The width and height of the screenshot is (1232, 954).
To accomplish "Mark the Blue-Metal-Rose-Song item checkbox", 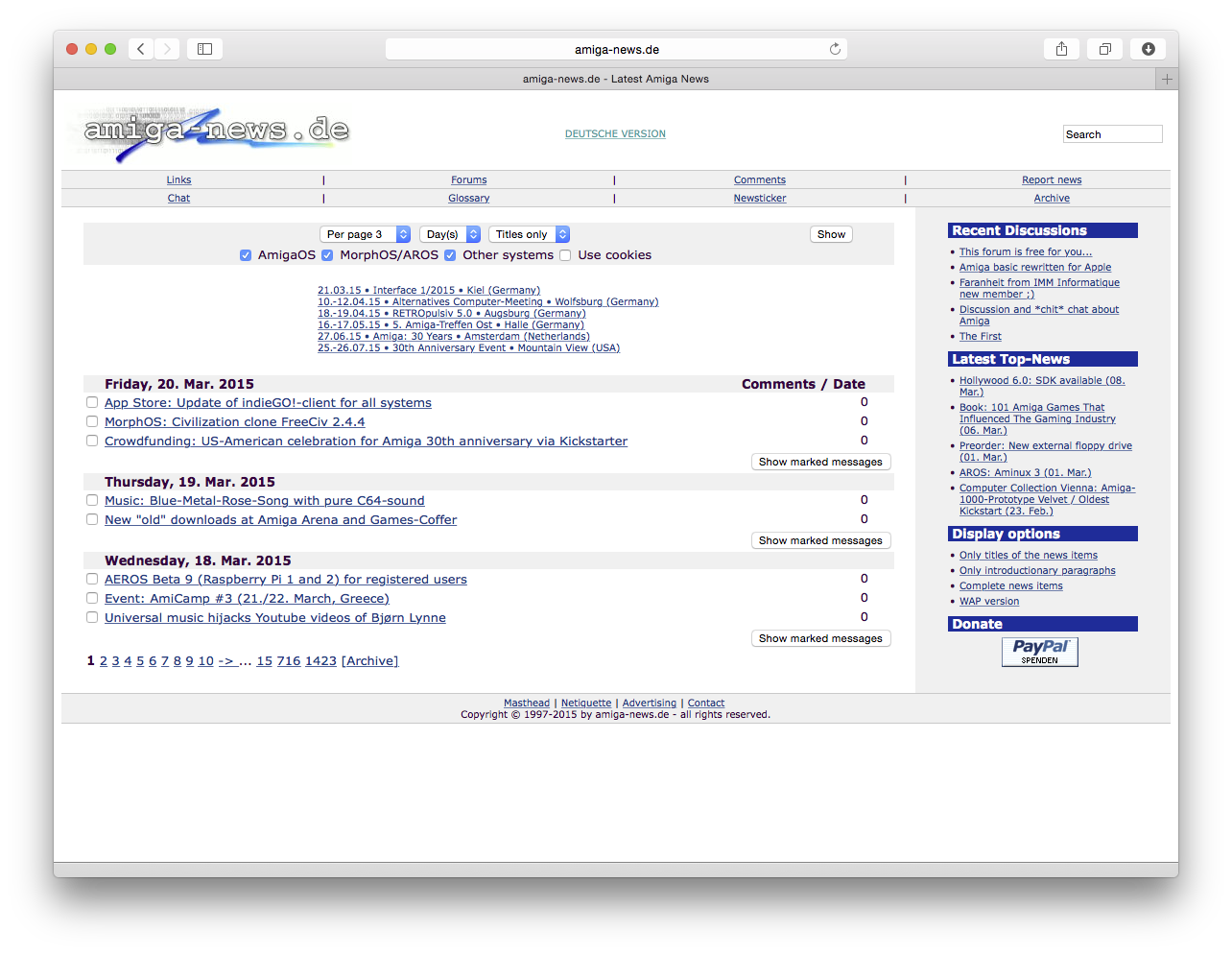I will point(92,500).
